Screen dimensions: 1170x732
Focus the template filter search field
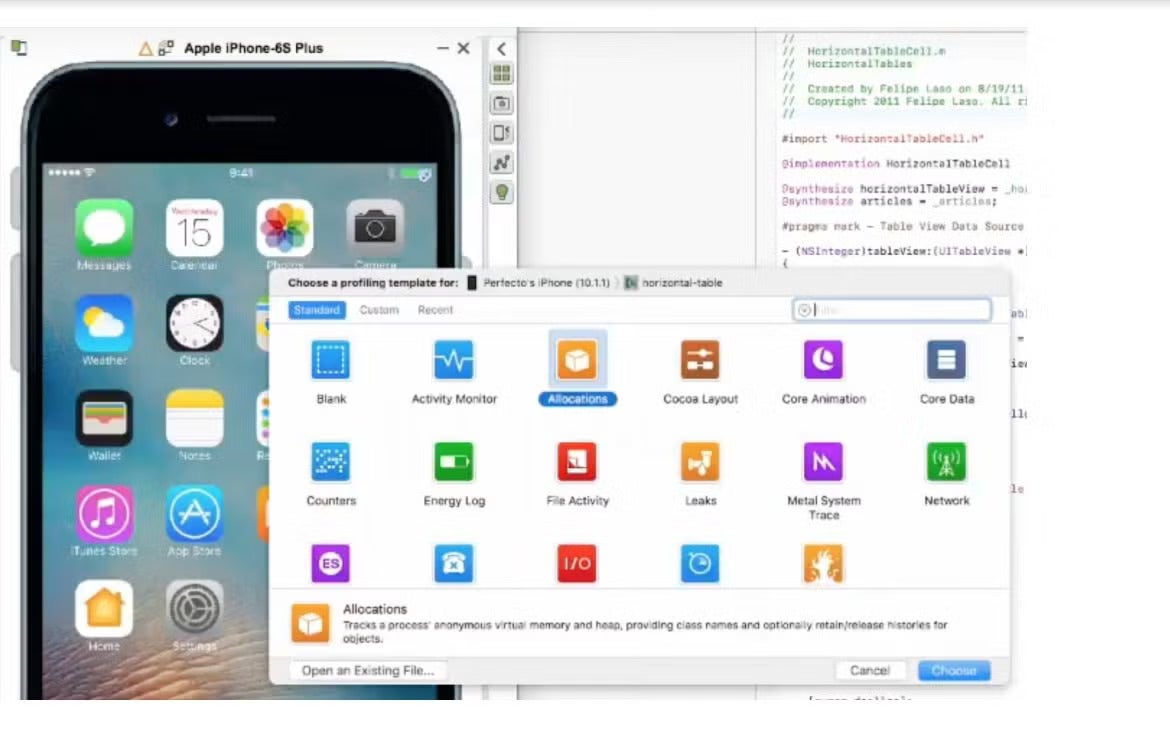[892, 310]
